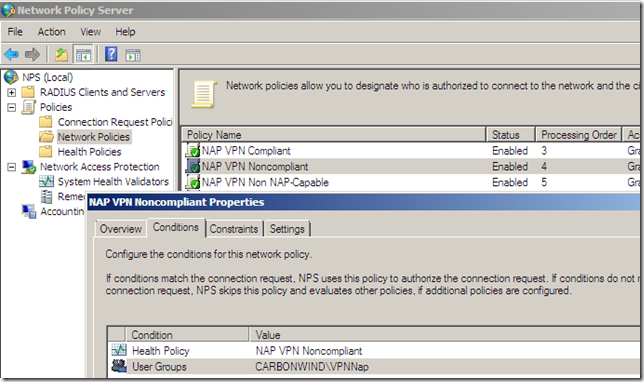Image resolution: width=644 pixels, height=382 pixels.
Task: Click the Policies scroll icon in tree
Action: (28, 107)
